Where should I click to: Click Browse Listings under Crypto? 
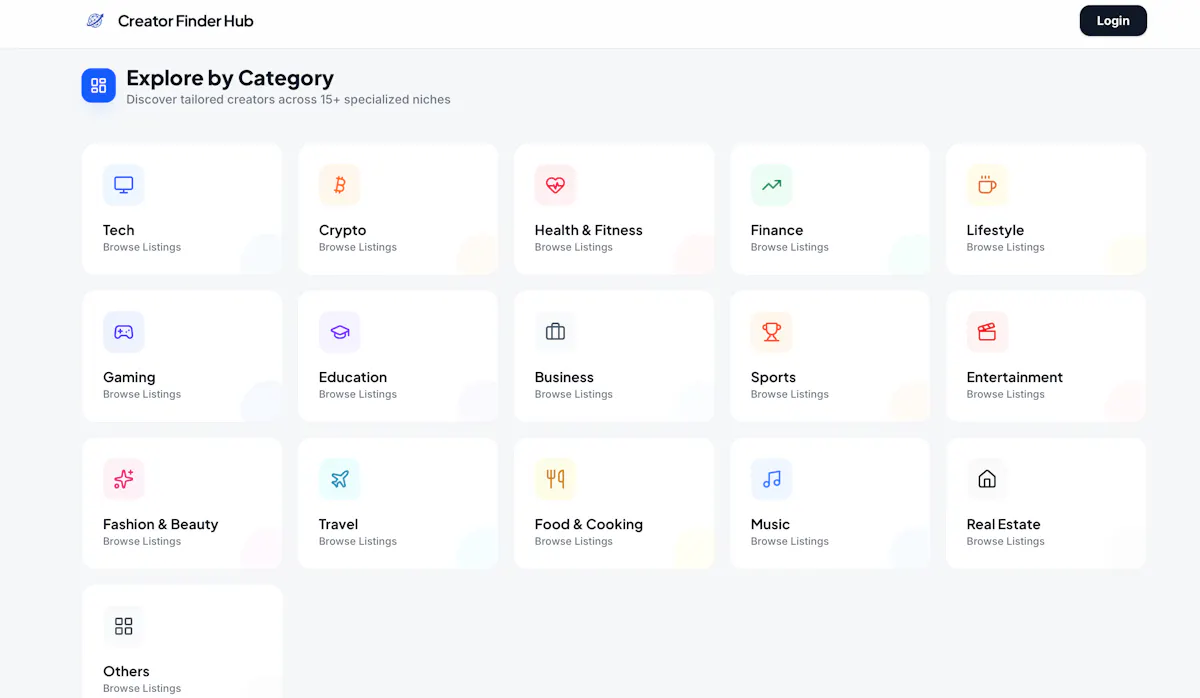point(358,247)
